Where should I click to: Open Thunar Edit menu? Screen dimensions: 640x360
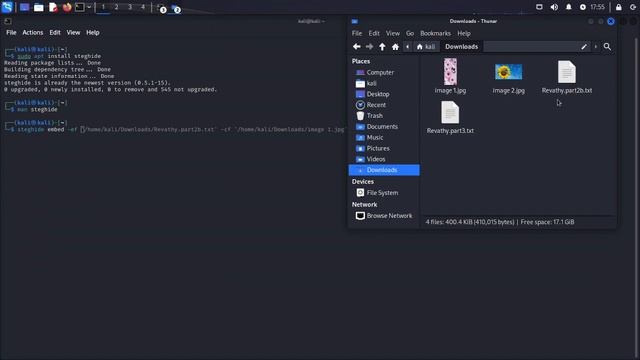tap(374, 33)
